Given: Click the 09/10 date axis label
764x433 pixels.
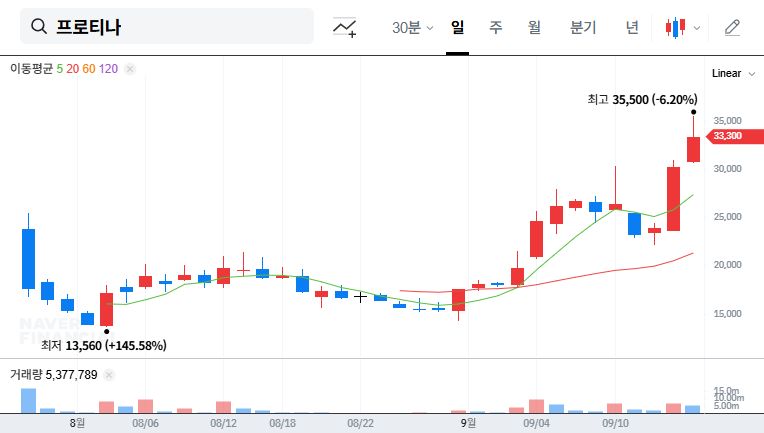Looking at the screenshot, I should [615, 423].
